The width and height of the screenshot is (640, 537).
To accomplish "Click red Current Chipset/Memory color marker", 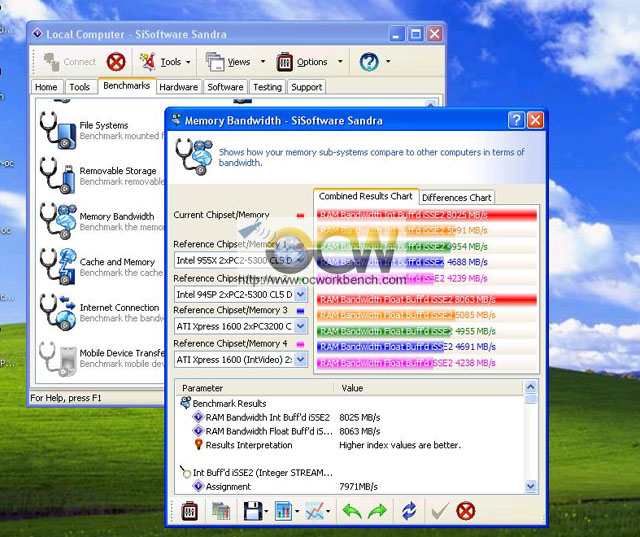I will [300, 215].
